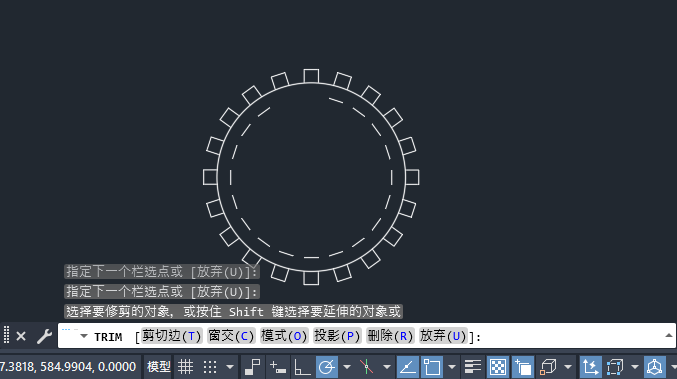Open object snap settings dropdown

coord(452,367)
